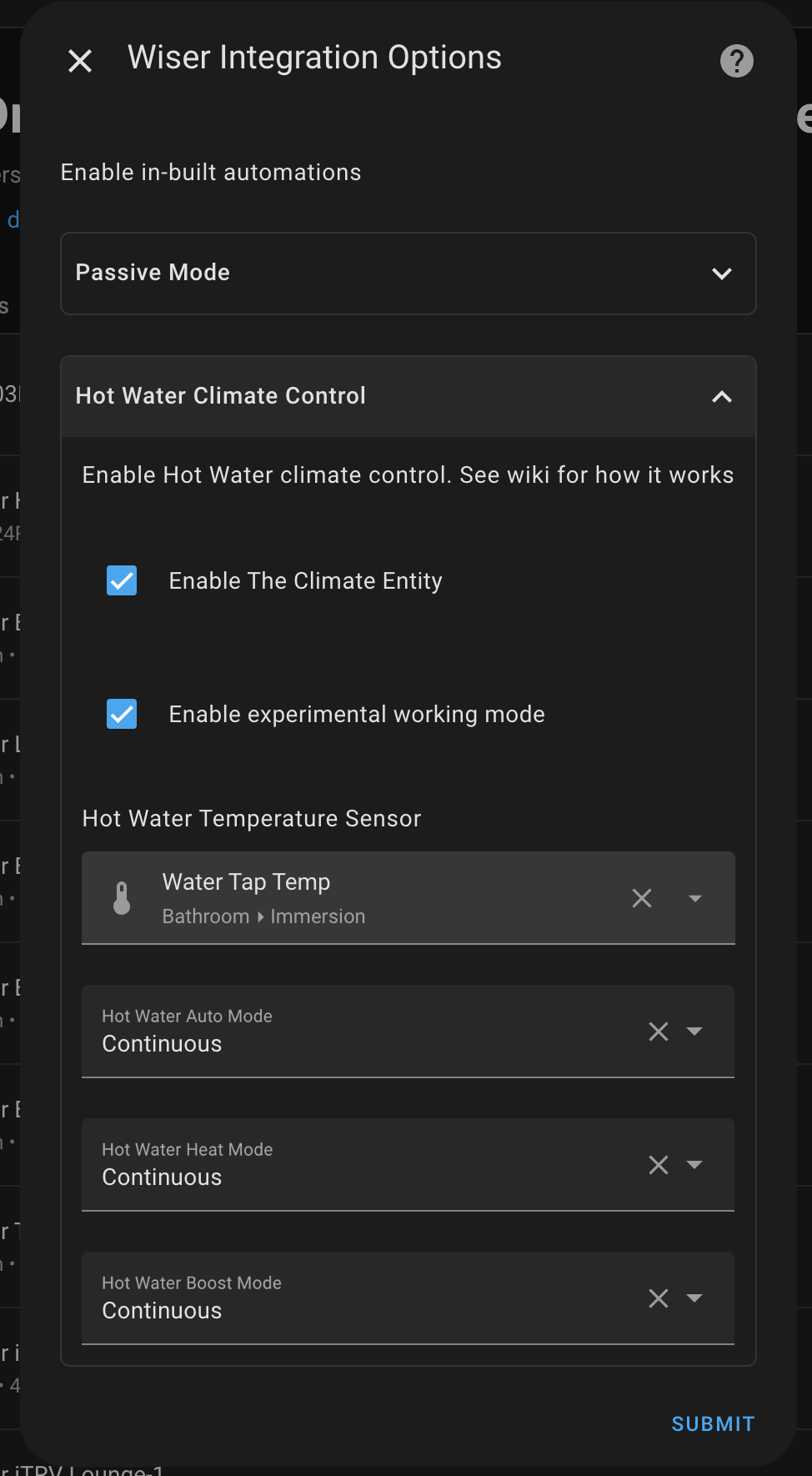This screenshot has width=812, height=1476.
Task: Toggle Enable experimental working mode checkbox
Action: tap(122, 714)
